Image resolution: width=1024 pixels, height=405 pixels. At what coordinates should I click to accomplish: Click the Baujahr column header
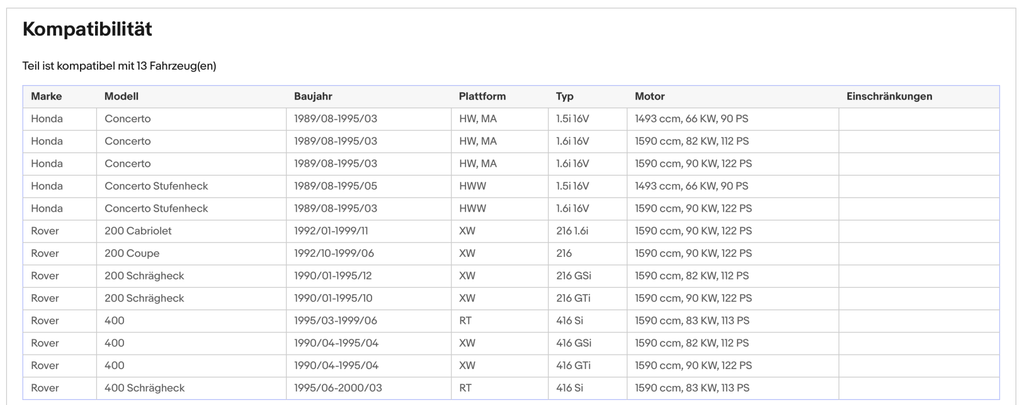[x=313, y=97]
